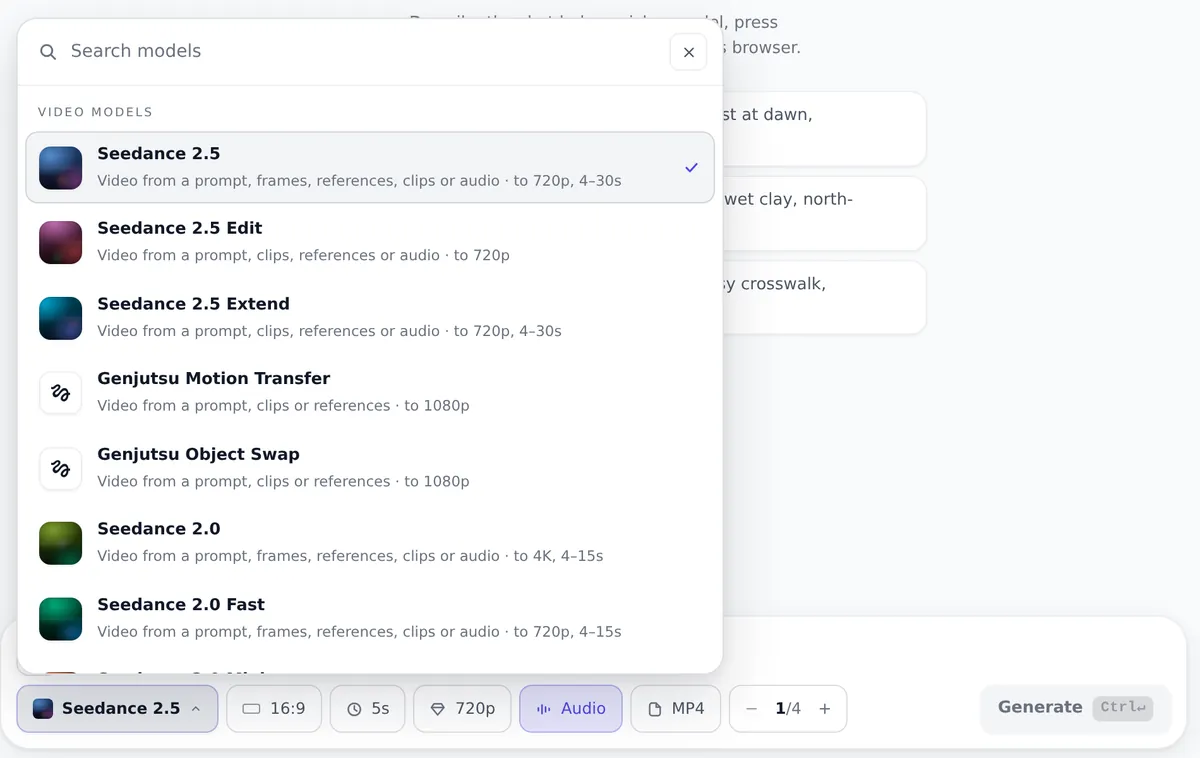
Task: Click the Ctrl shortcut badge on Generate
Action: coord(1123,708)
